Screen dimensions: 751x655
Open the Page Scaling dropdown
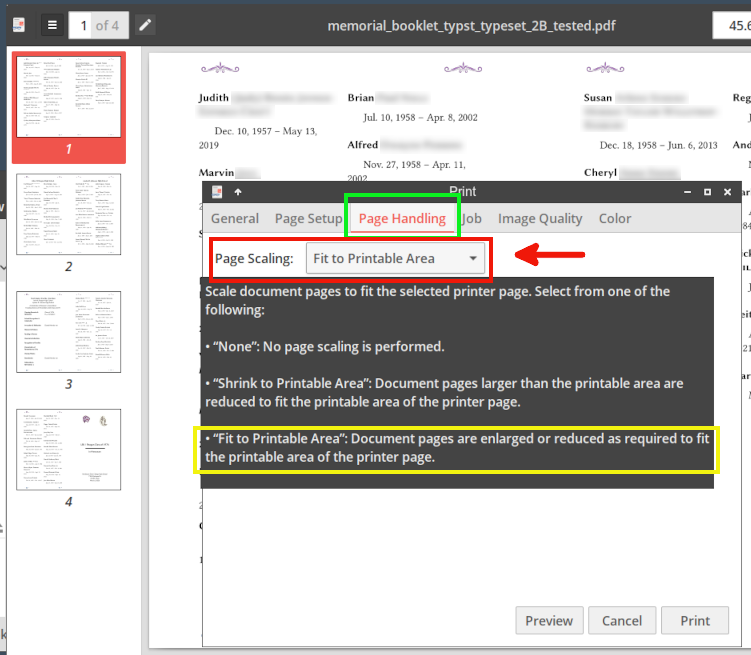395,258
